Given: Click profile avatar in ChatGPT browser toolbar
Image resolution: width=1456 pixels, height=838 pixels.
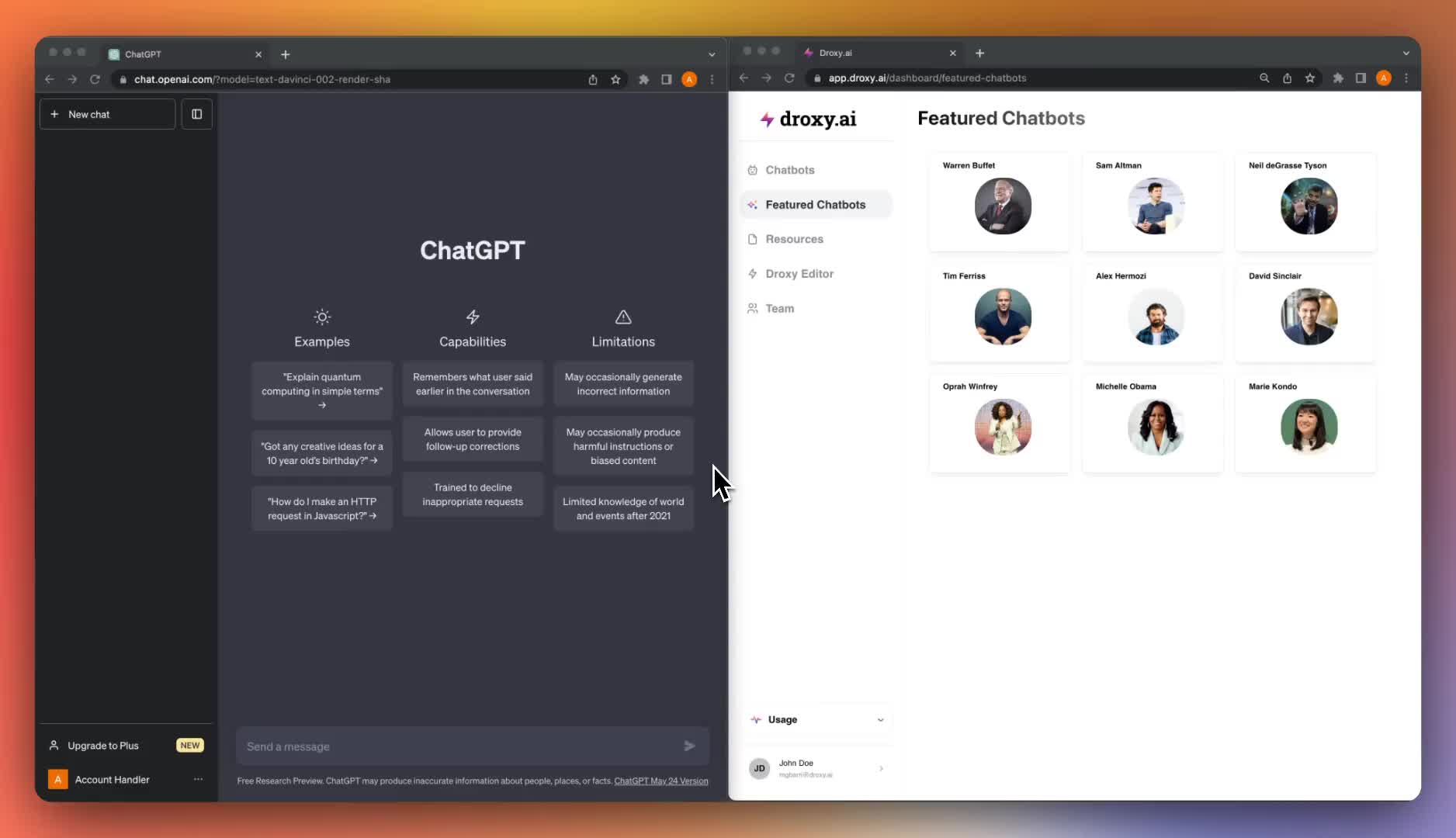Looking at the screenshot, I should pyautogui.click(x=689, y=79).
